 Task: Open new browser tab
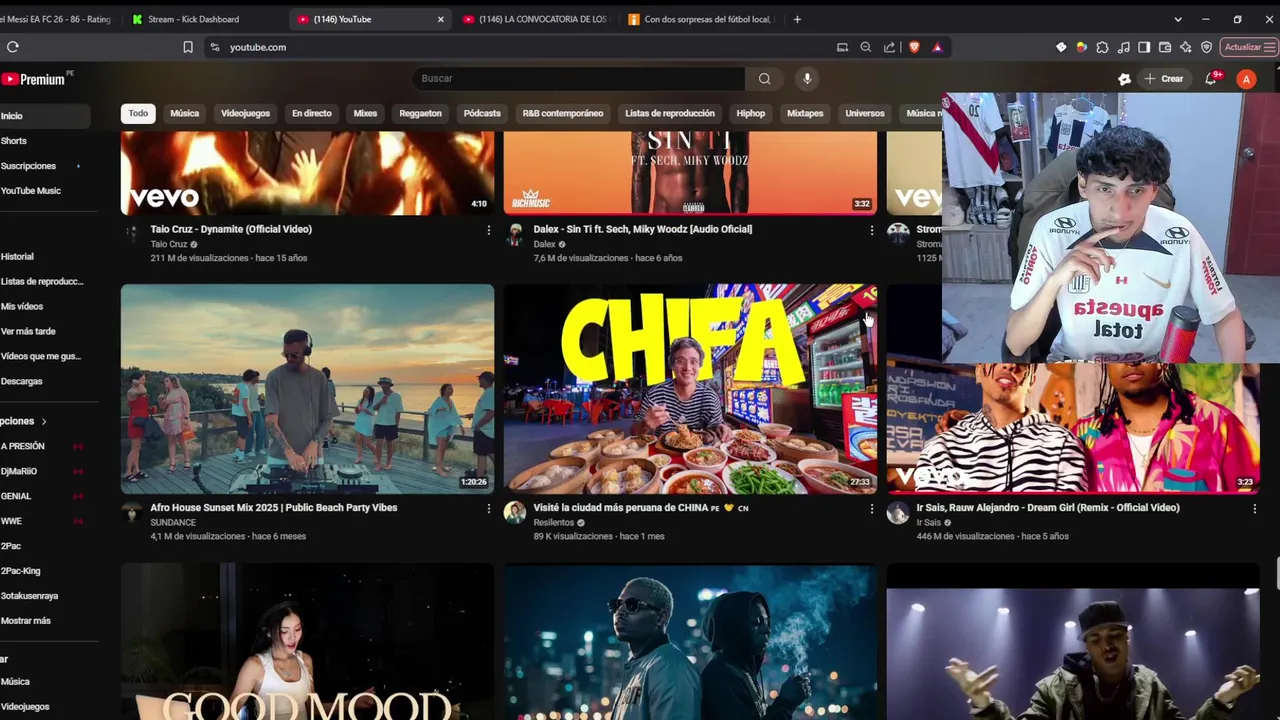(797, 19)
